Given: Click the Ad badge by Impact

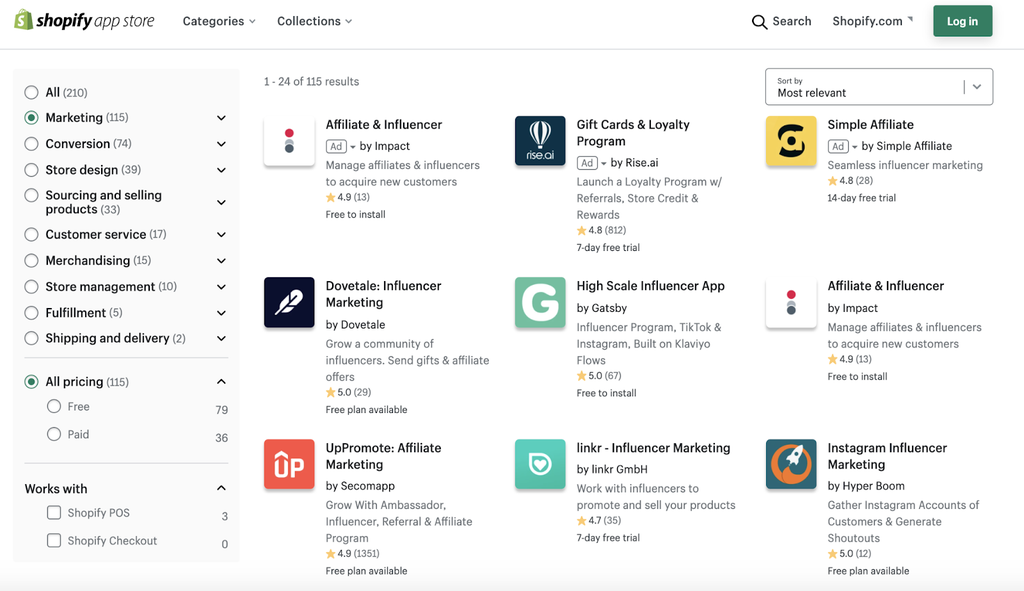Looking at the screenshot, I should pyautogui.click(x=336, y=146).
